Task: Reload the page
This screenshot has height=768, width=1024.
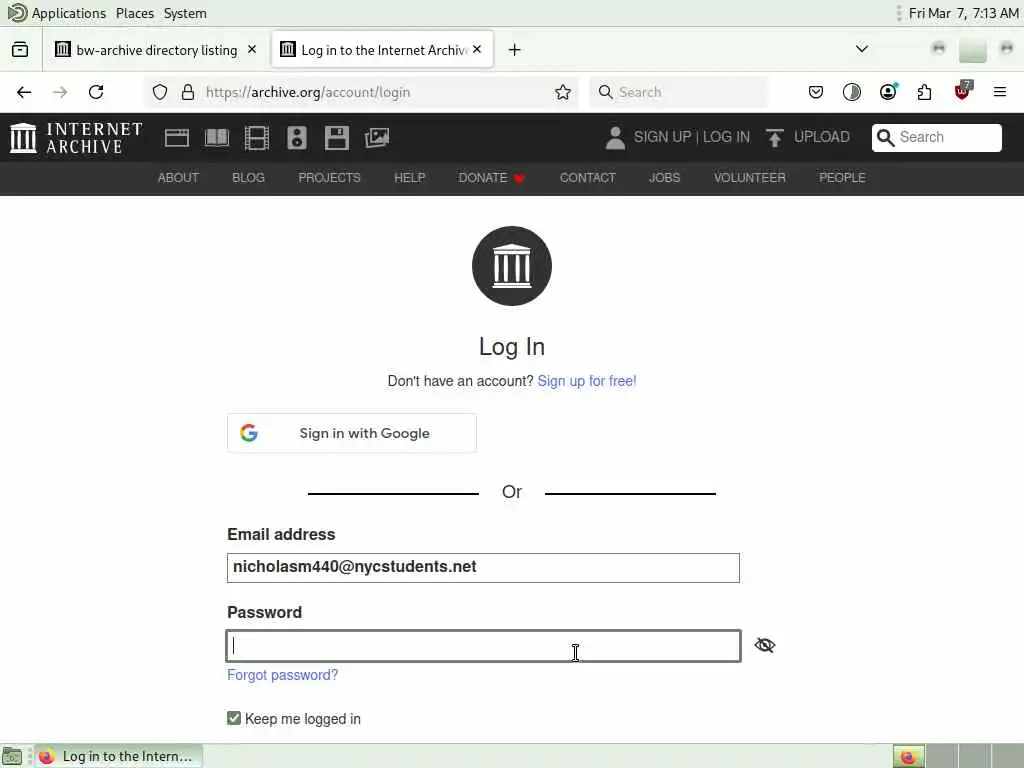Action: tap(96, 92)
